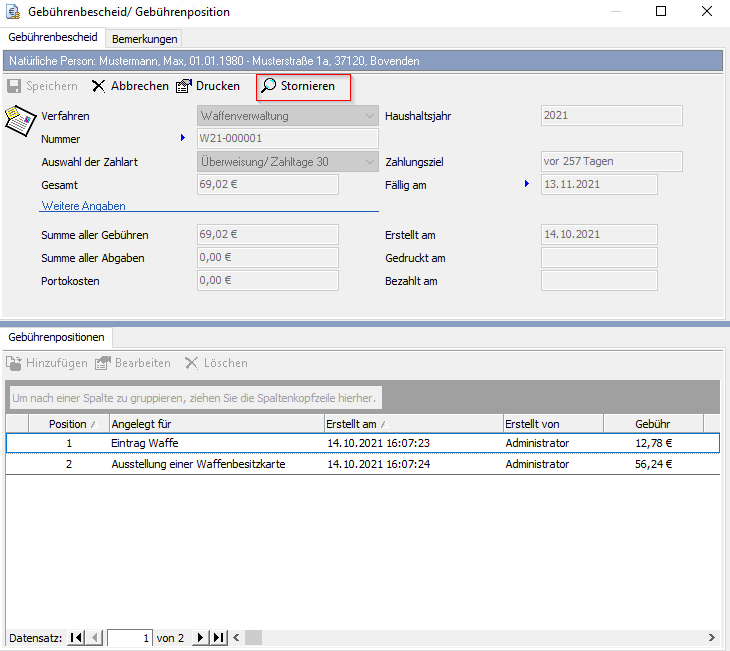The image size is (730, 651).
Task: Open the Verfahren dropdown
Action: coord(369,116)
